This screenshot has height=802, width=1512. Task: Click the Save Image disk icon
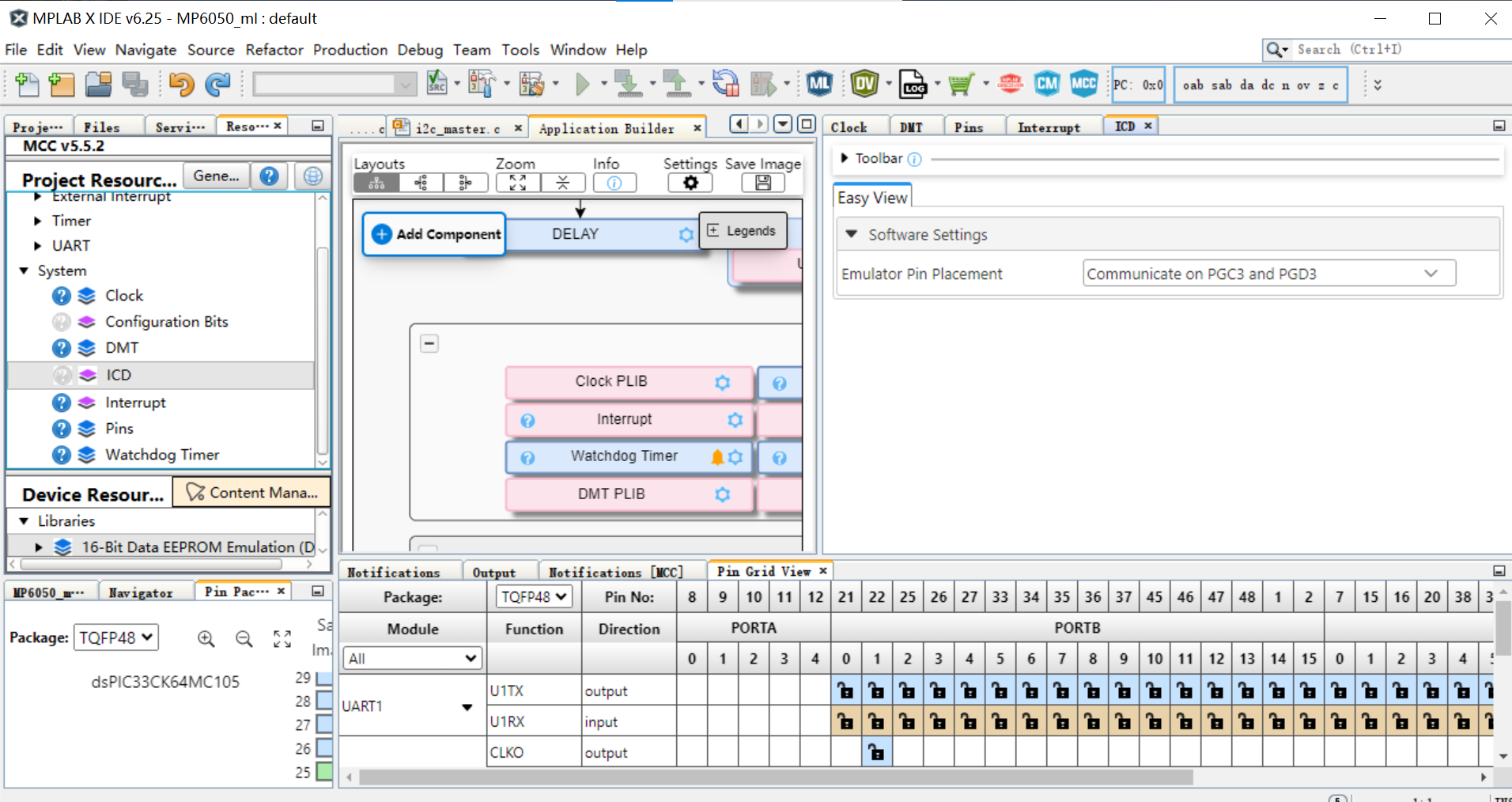[763, 183]
